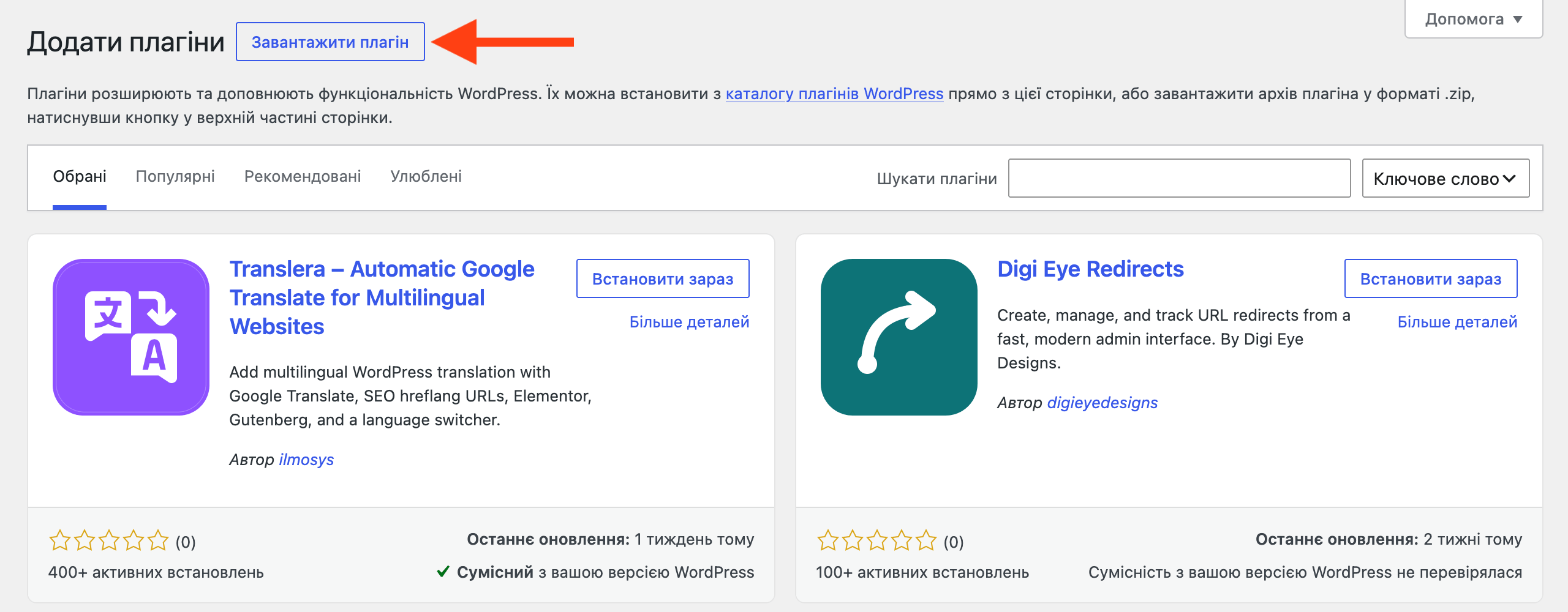This screenshot has height=612, width=1568.
Task: Open the каталогу плагінів WordPress link
Action: pyautogui.click(x=834, y=94)
